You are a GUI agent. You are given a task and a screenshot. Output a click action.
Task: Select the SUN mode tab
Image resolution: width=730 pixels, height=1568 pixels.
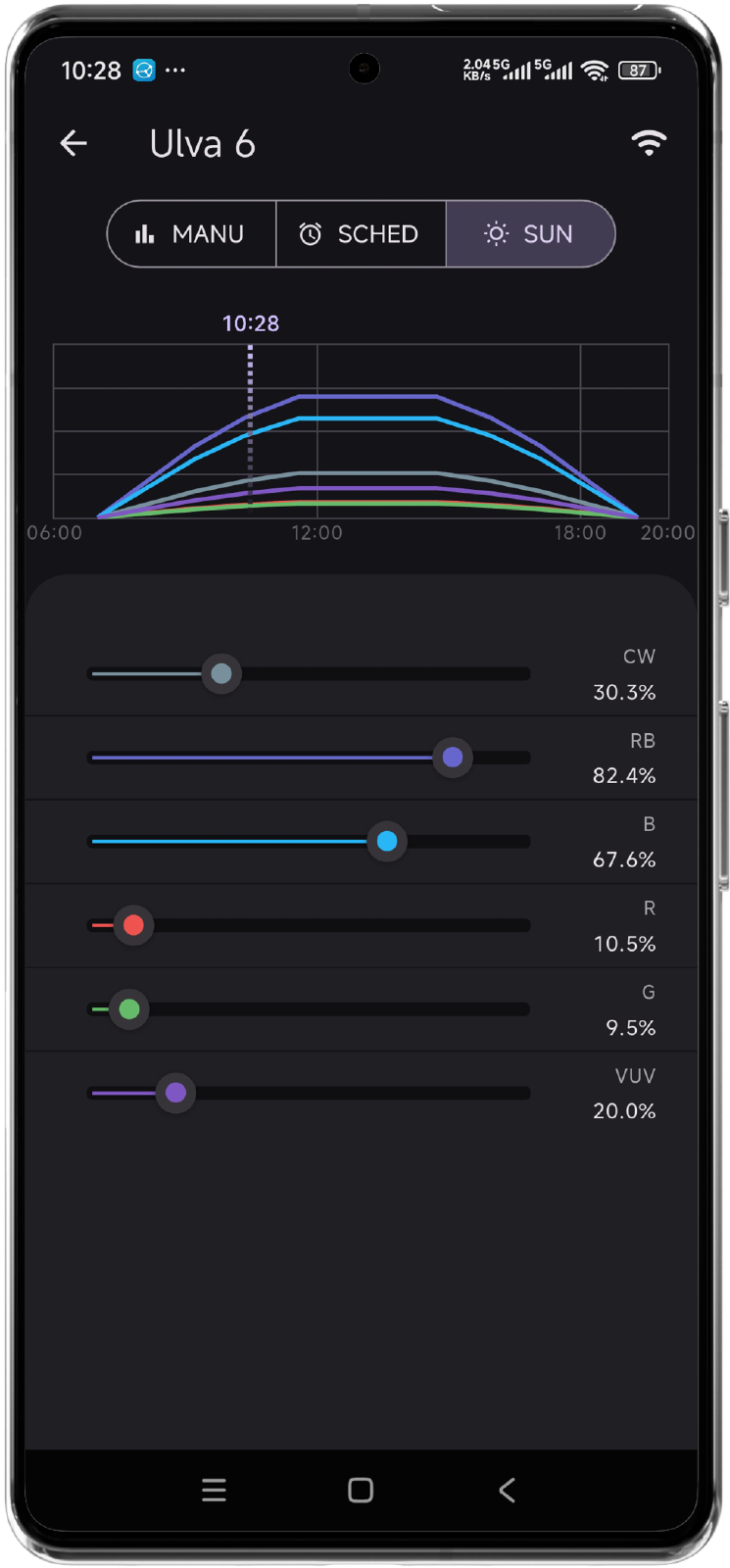(530, 233)
